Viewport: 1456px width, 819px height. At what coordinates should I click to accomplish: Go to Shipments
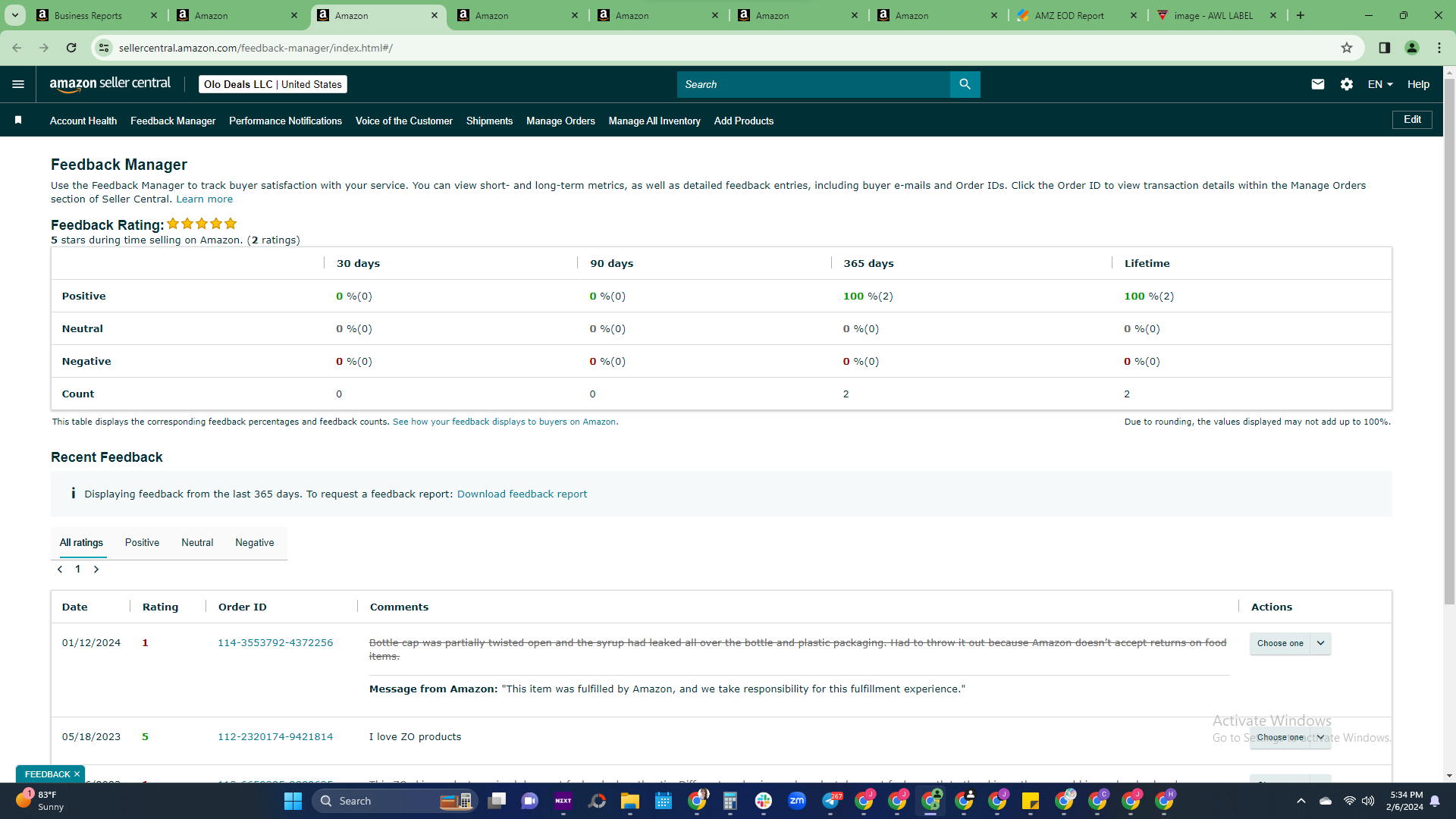[x=489, y=121]
